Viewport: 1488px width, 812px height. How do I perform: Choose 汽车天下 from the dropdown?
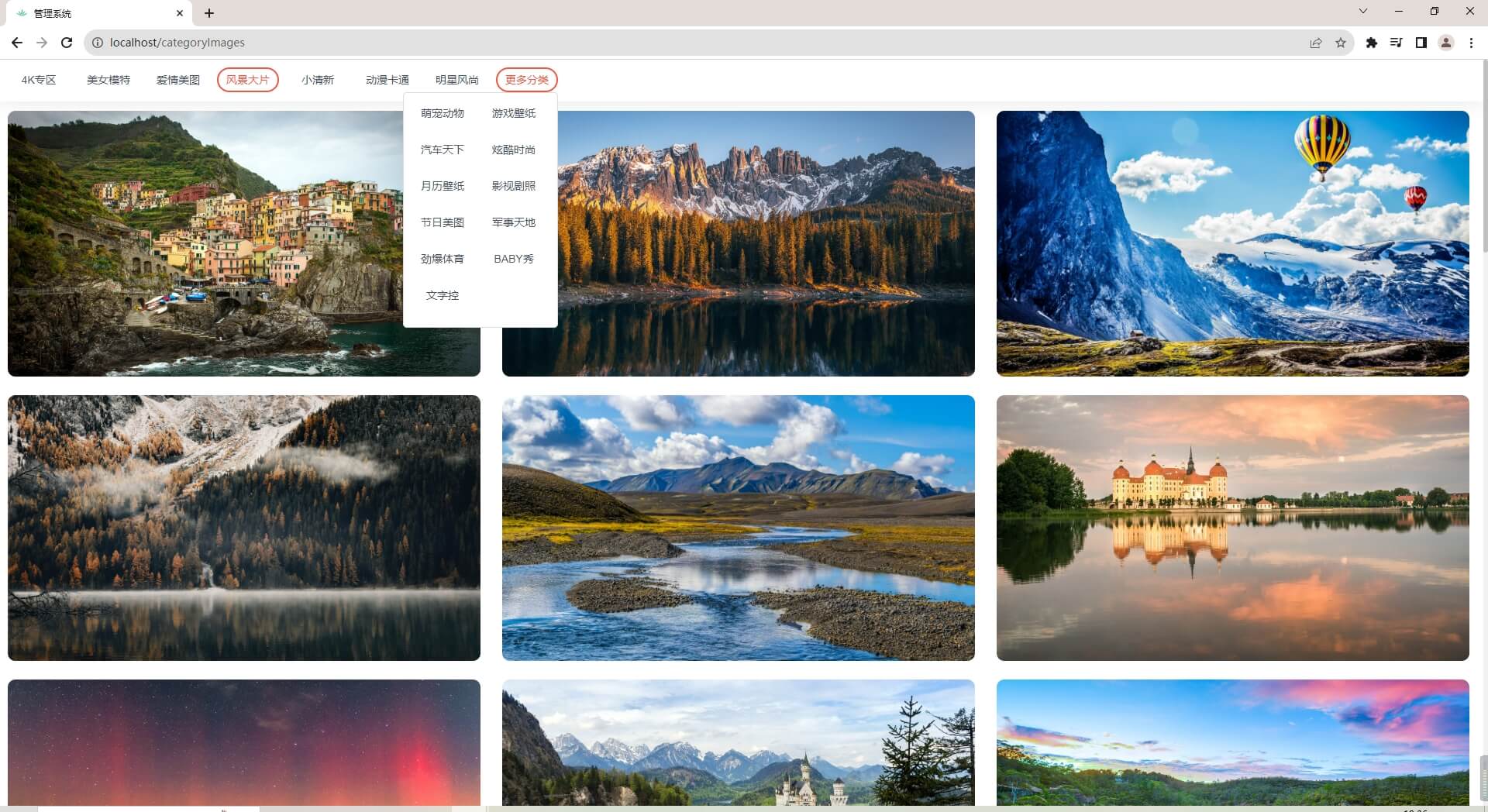443,150
